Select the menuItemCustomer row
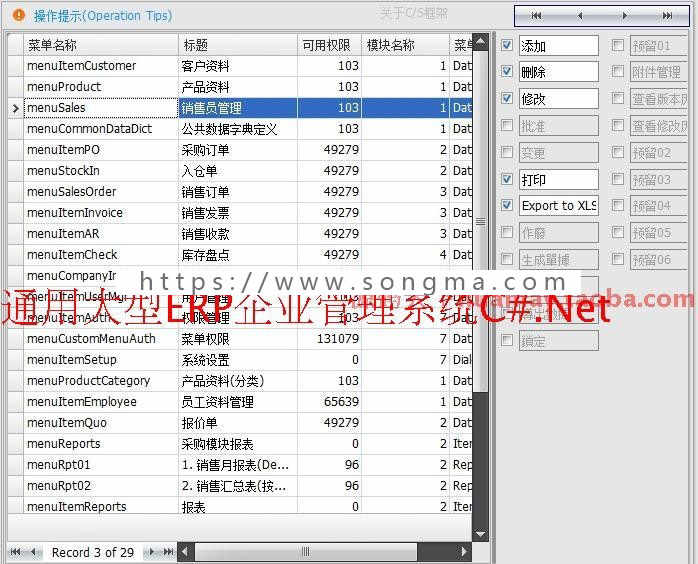Viewport: 698px width, 564px height. tap(240, 66)
